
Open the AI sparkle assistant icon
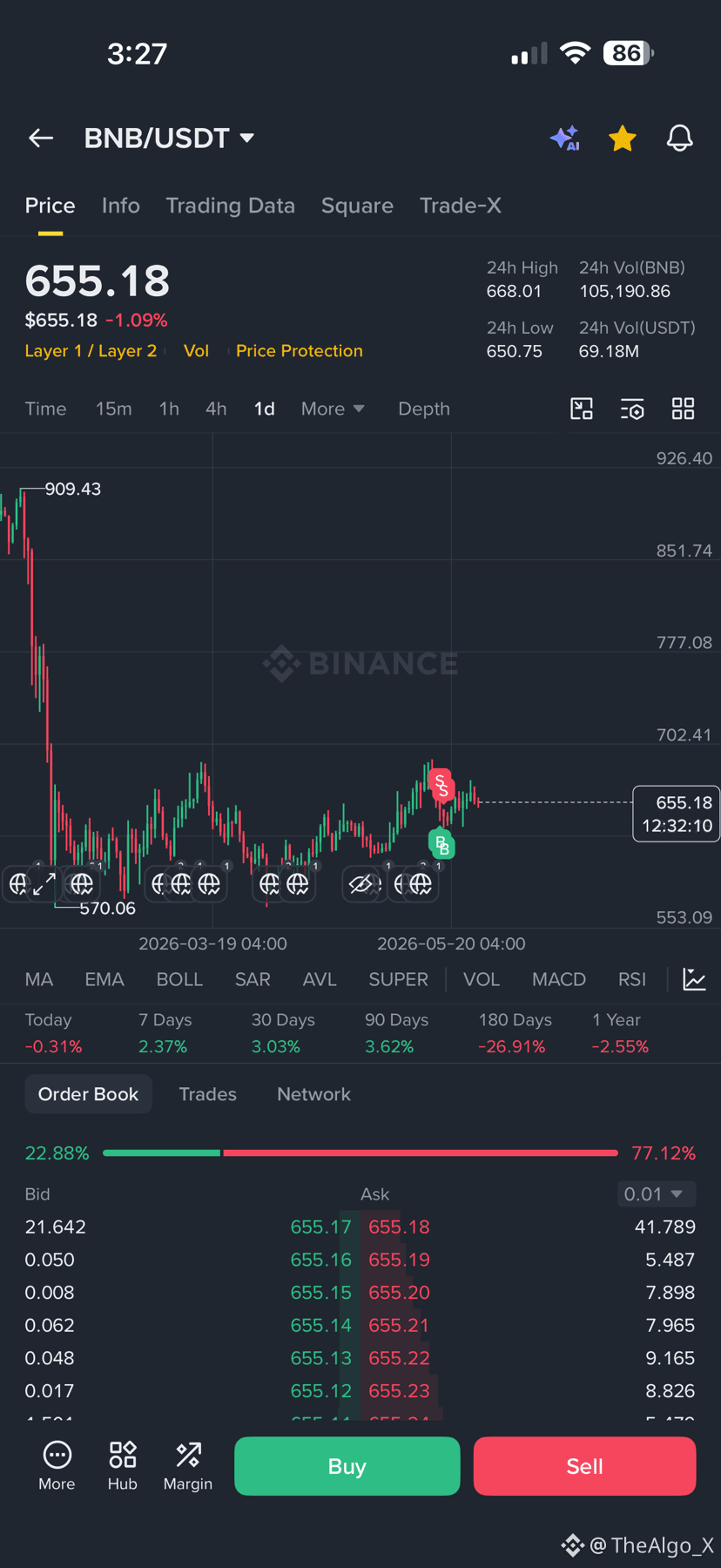565,138
